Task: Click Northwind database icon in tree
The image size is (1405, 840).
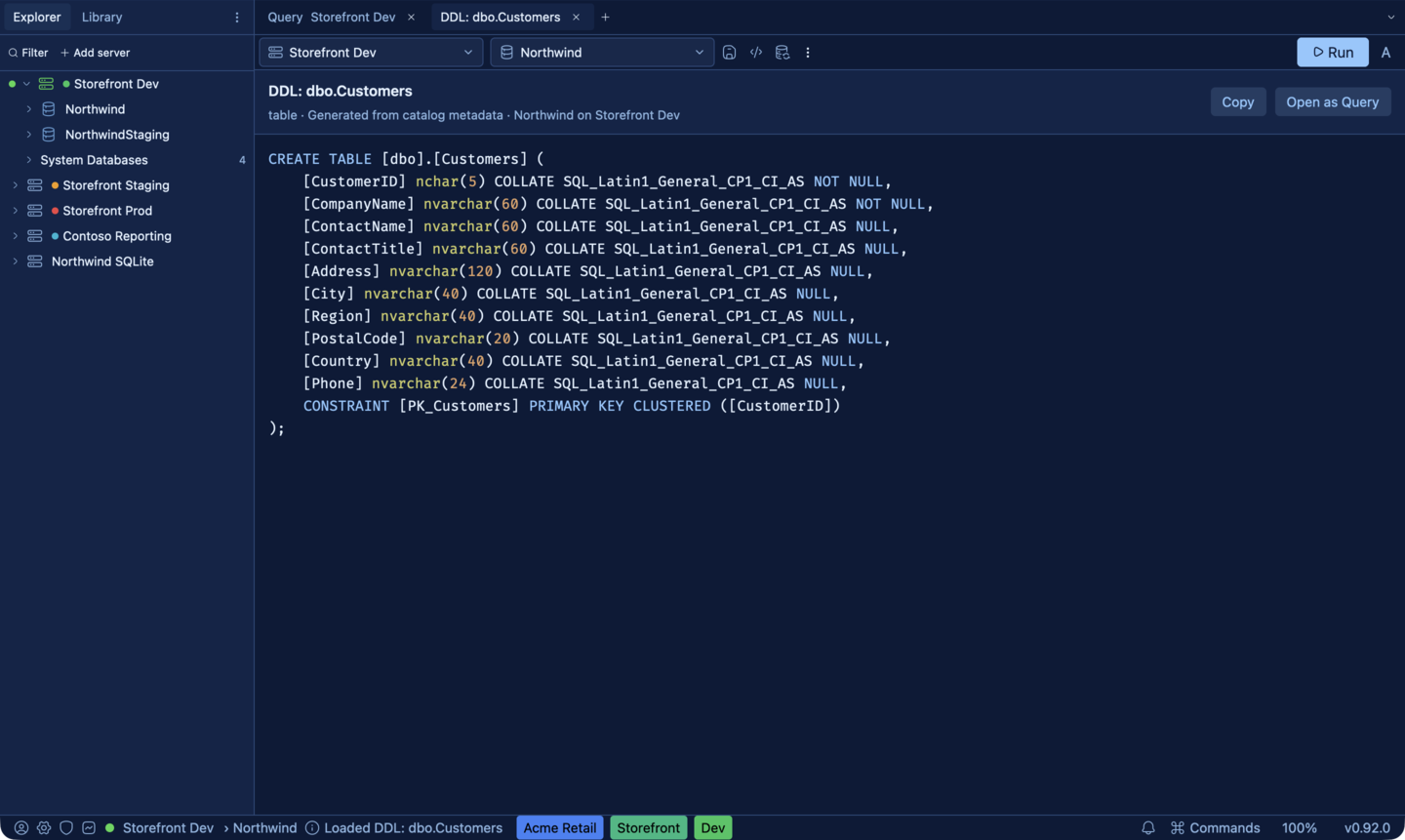Action: (x=48, y=109)
